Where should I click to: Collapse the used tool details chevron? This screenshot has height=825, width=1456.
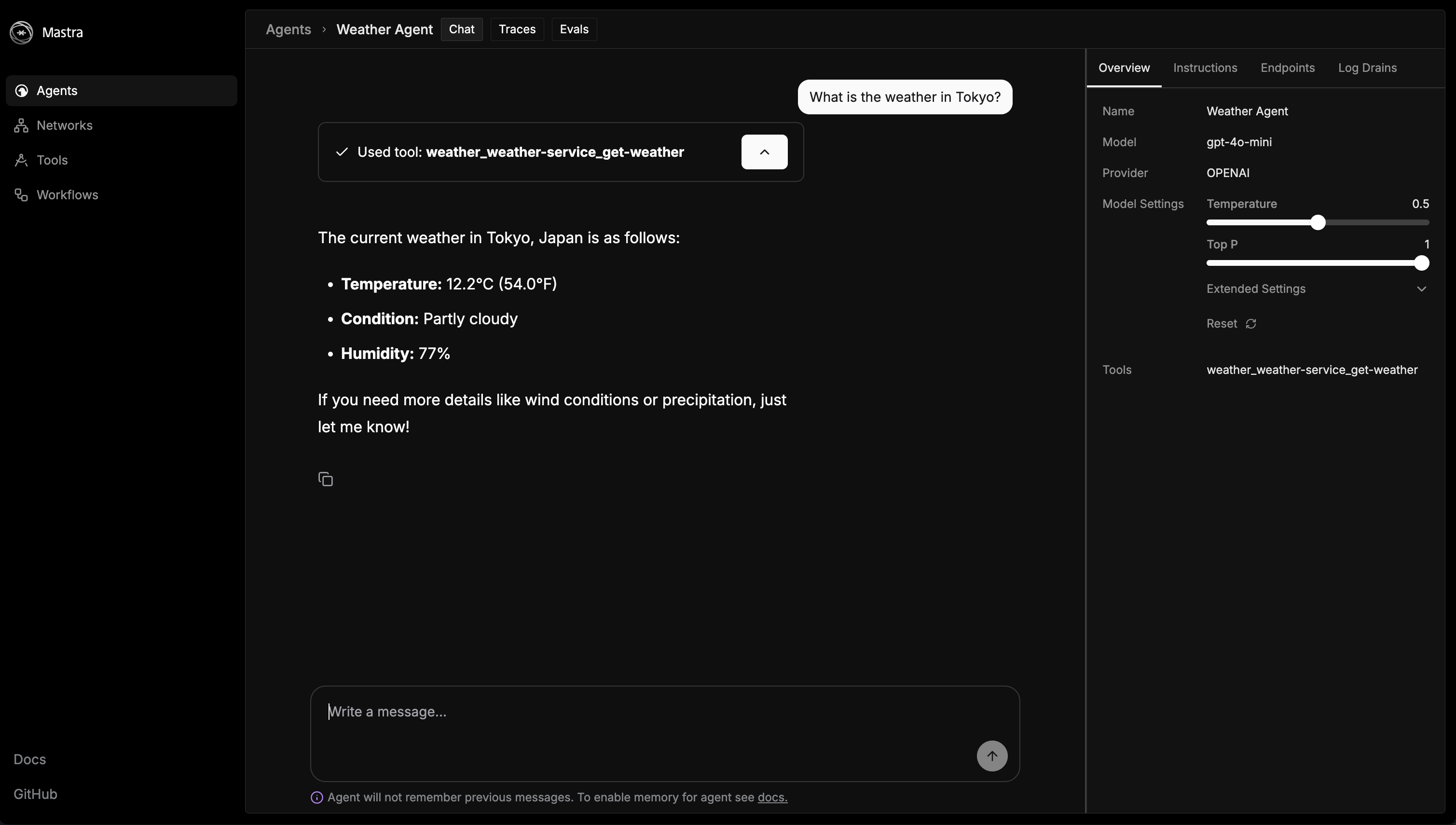click(x=764, y=152)
